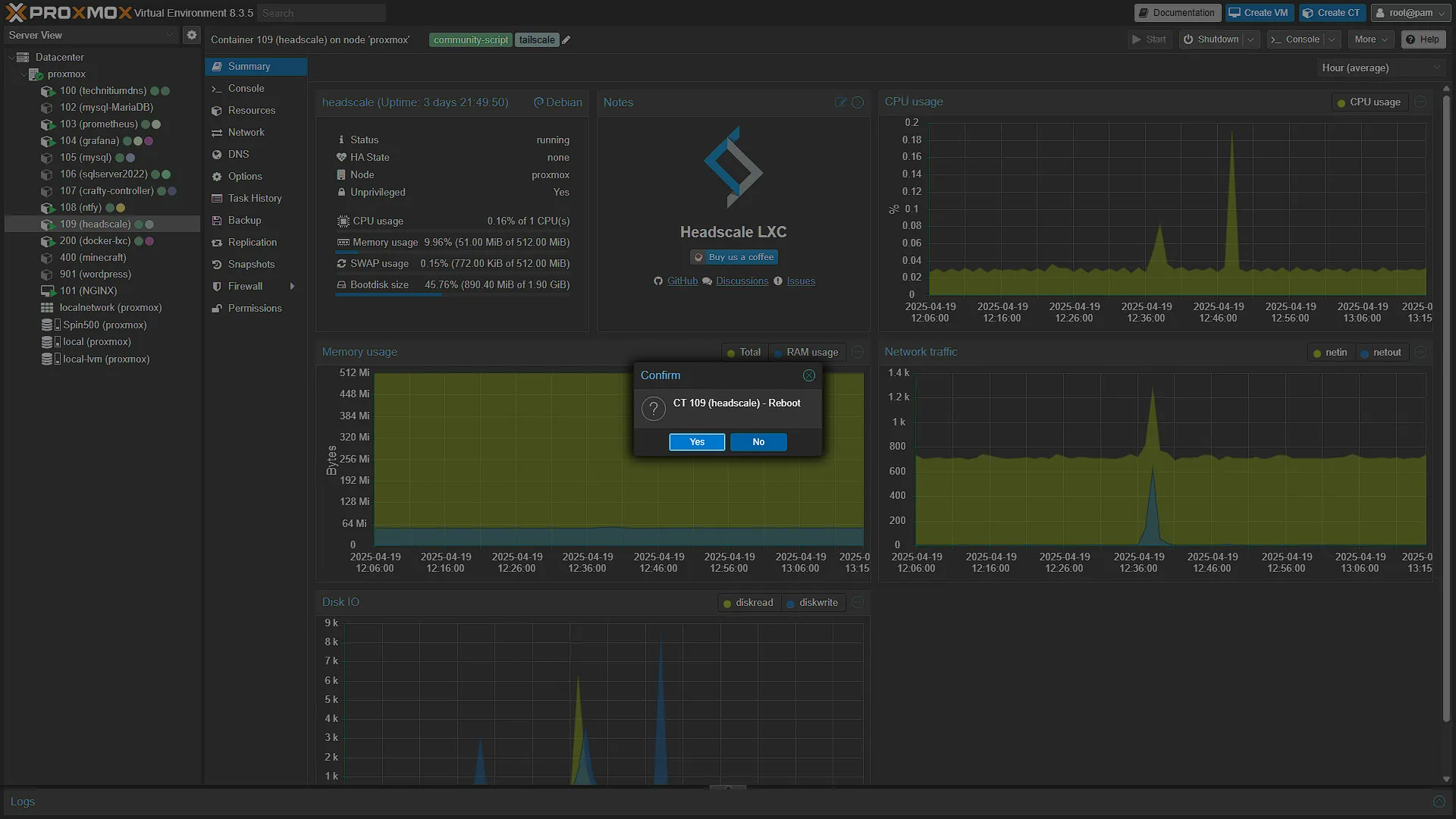Click the Memory usage panel collapse icon
This screenshot has height=819, width=1456.
point(858,352)
